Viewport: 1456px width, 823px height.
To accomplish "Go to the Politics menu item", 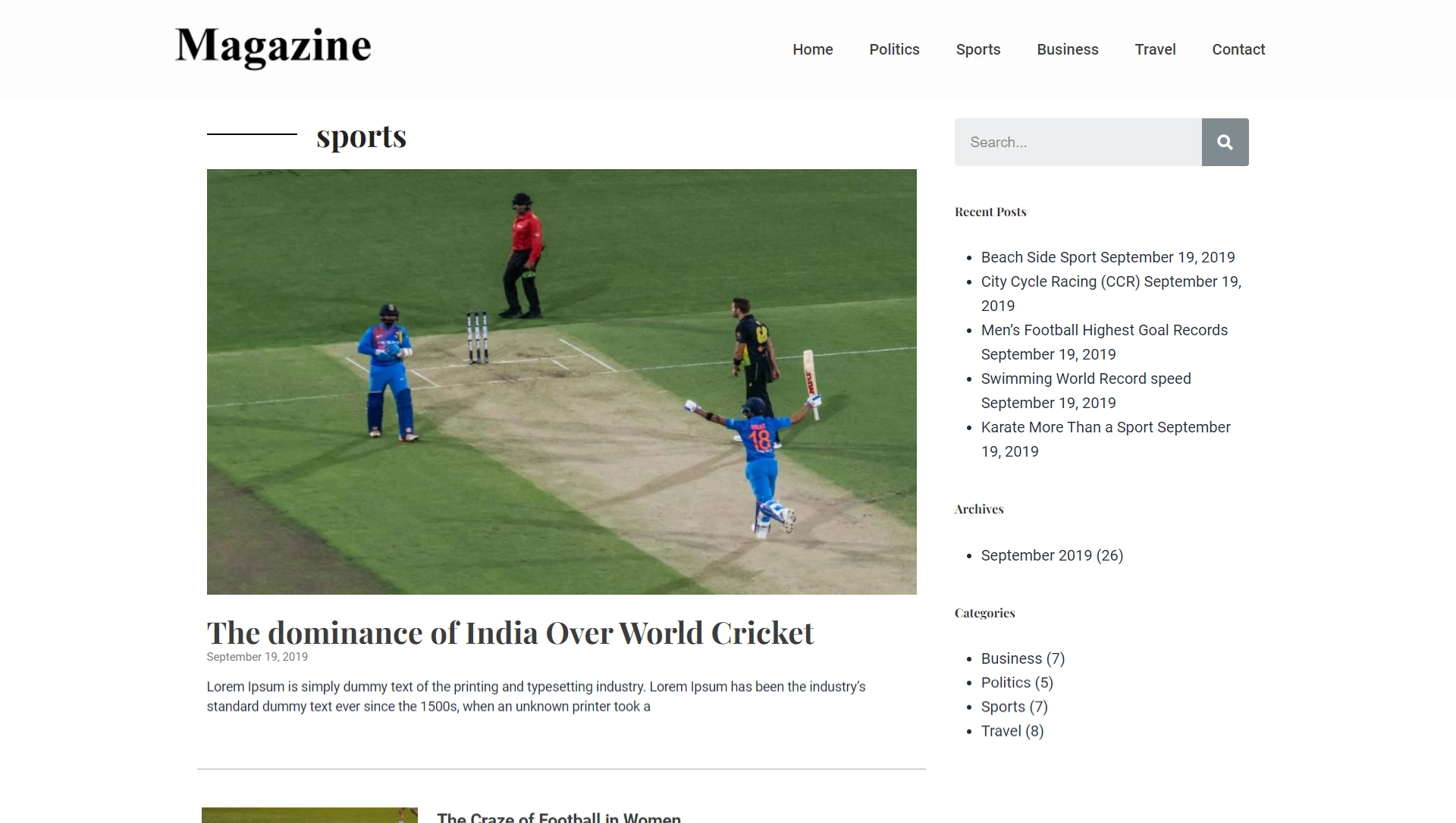I will 894,49.
